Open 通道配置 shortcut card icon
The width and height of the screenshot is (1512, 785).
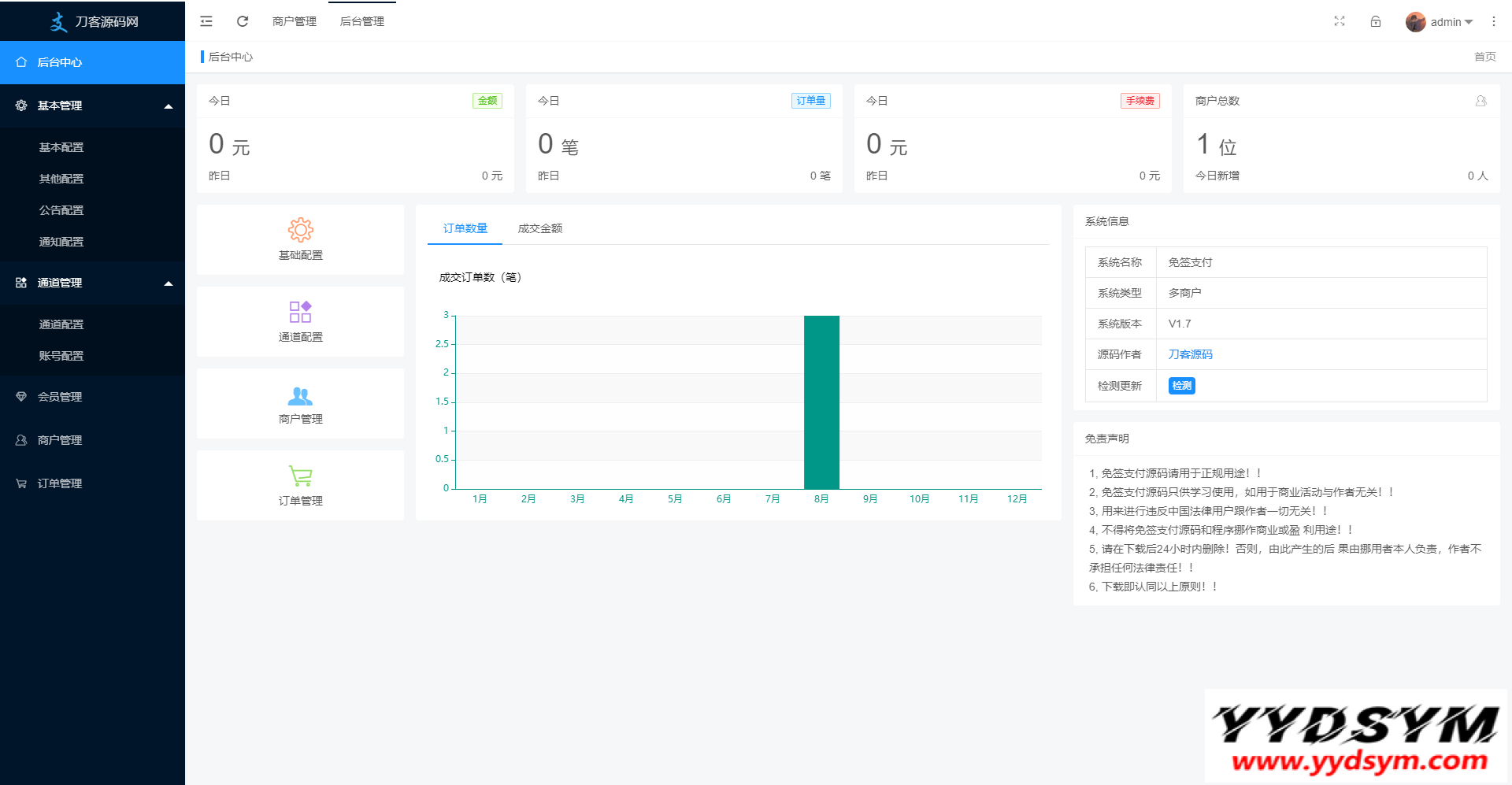click(x=300, y=312)
